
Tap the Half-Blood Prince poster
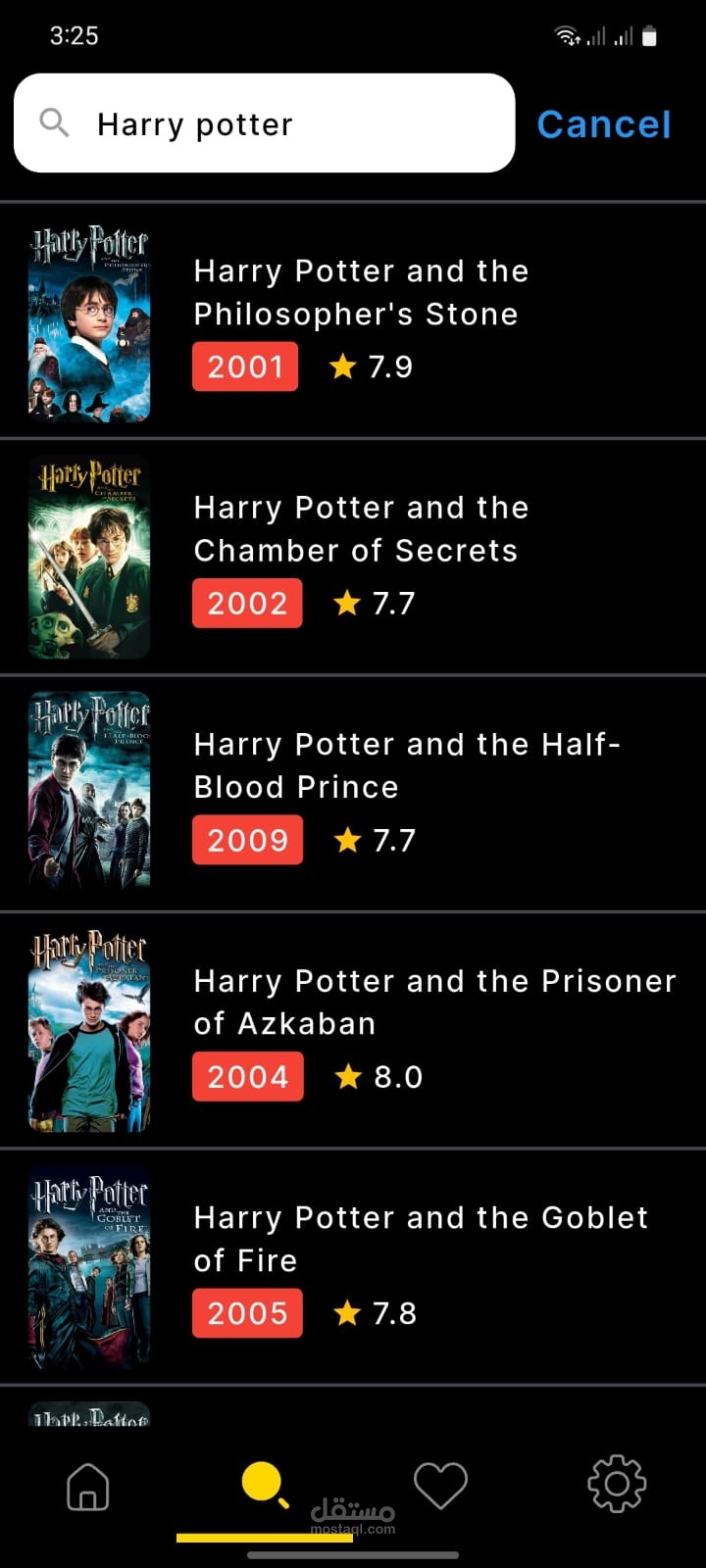click(89, 794)
